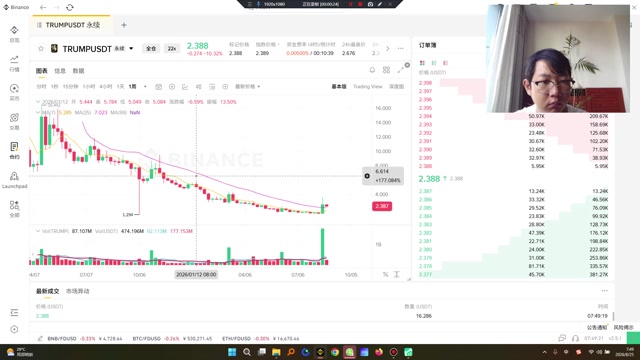Show both sides in order book view

tap(422, 63)
